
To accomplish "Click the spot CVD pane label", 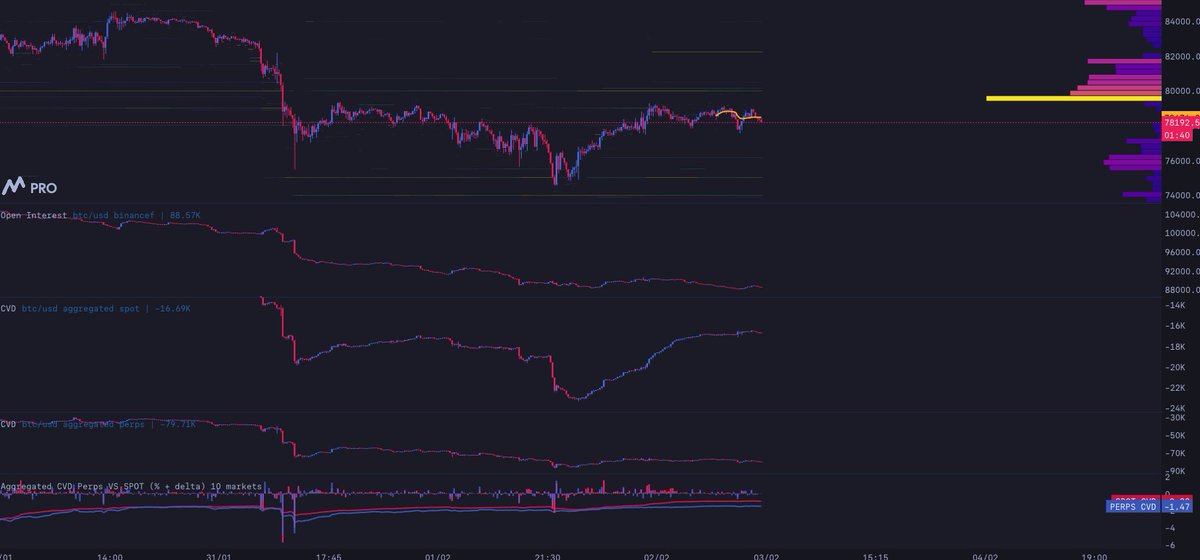I will 95,309.
